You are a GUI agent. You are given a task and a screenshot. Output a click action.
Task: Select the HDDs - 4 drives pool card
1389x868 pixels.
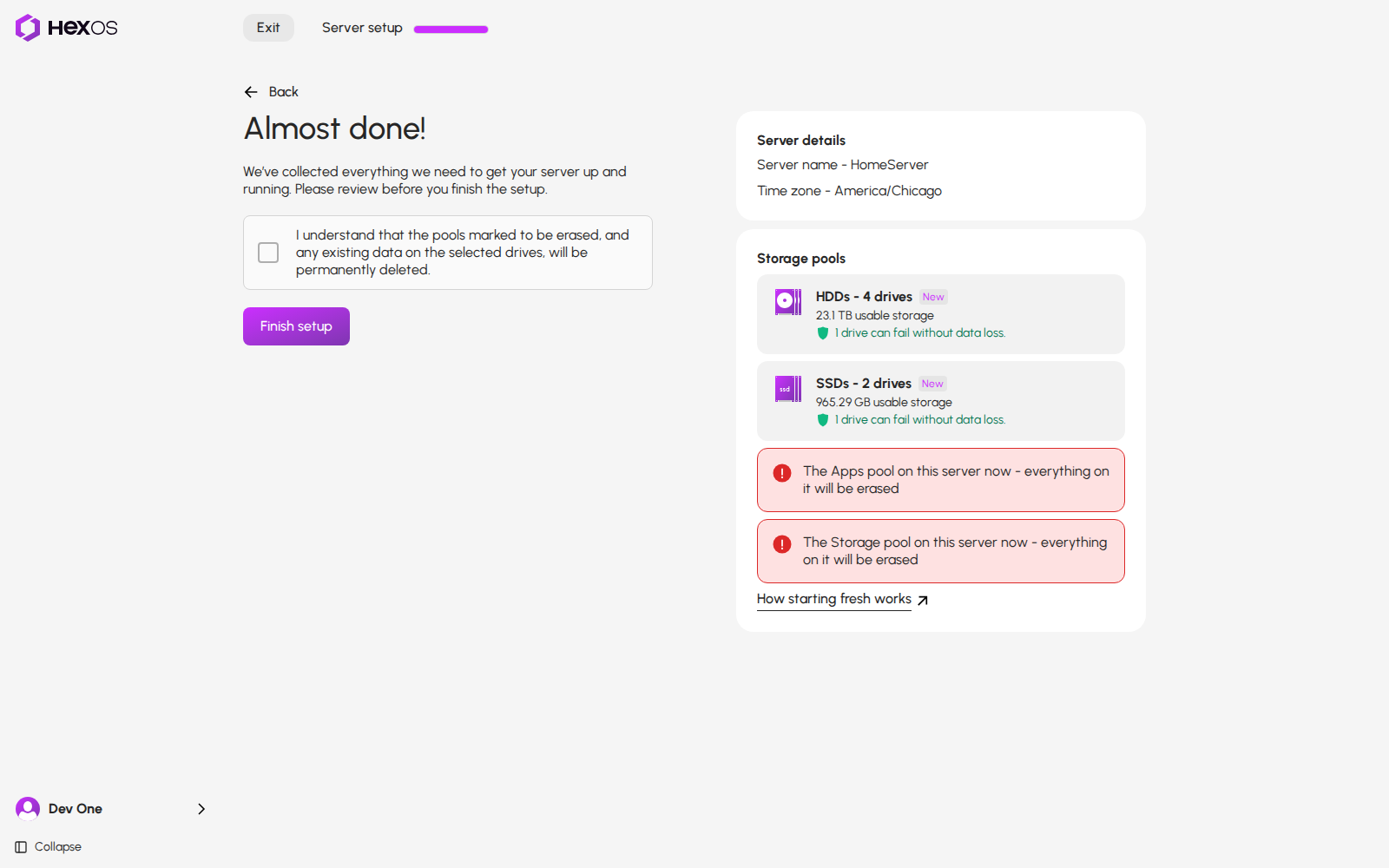(941, 314)
